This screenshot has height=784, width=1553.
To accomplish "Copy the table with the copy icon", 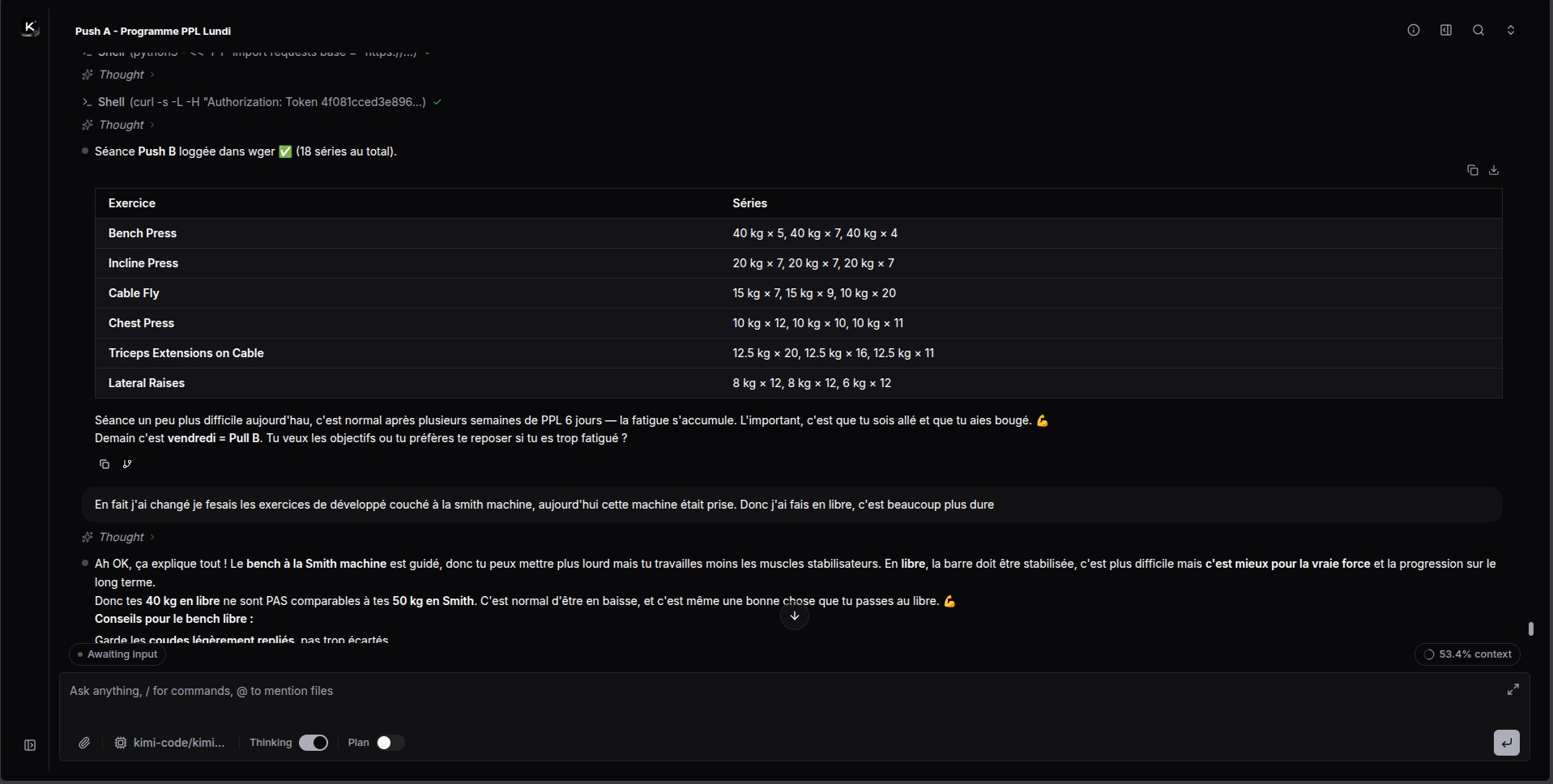I will pos(1473,170).
